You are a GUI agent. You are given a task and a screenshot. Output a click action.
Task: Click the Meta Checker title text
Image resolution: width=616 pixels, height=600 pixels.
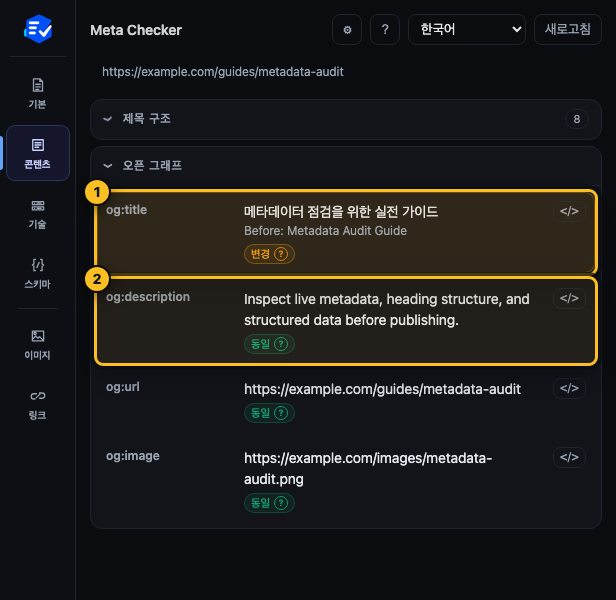(136, 30)
